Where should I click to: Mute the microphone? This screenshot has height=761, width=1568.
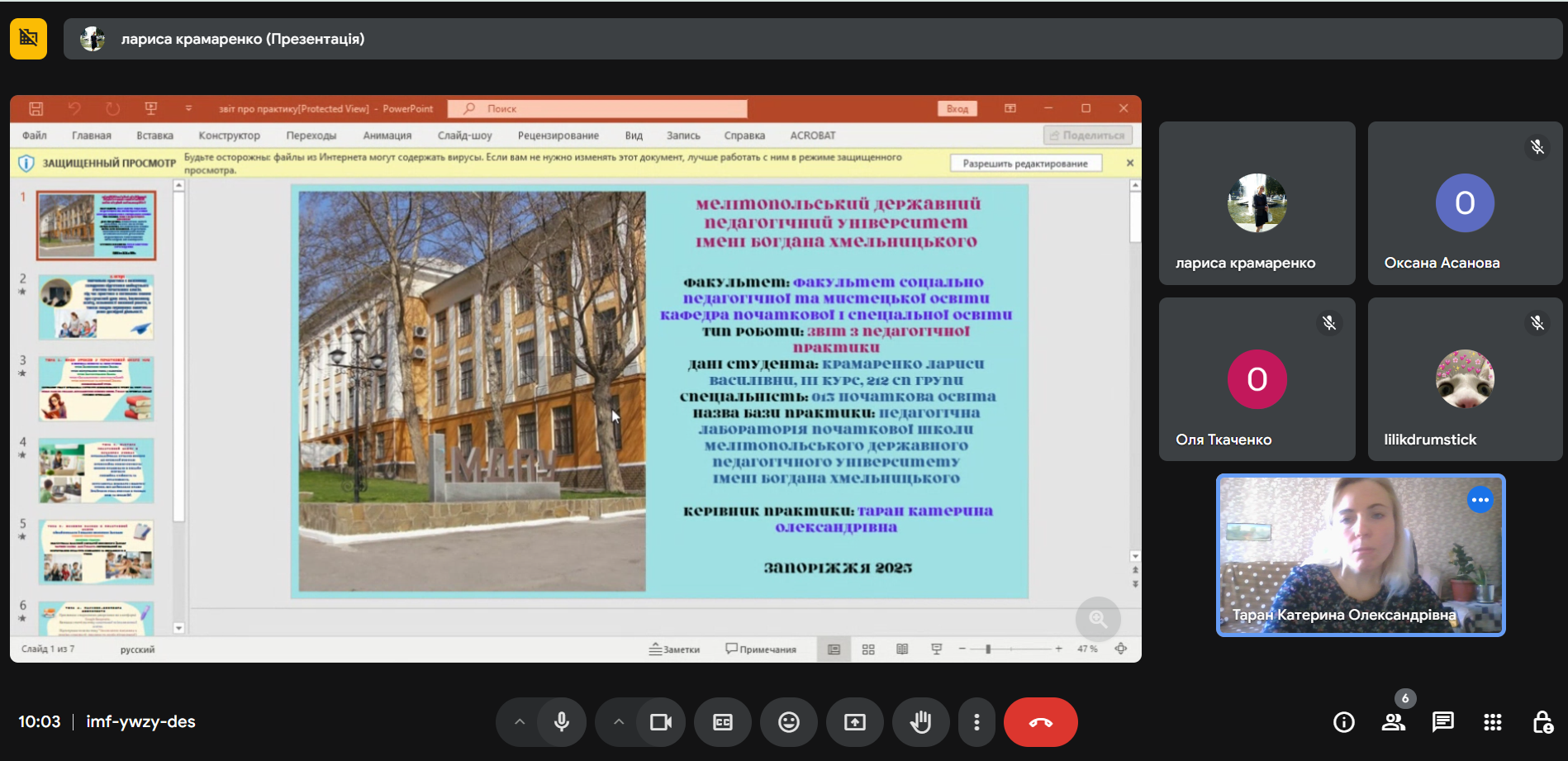tap(562, 722)
